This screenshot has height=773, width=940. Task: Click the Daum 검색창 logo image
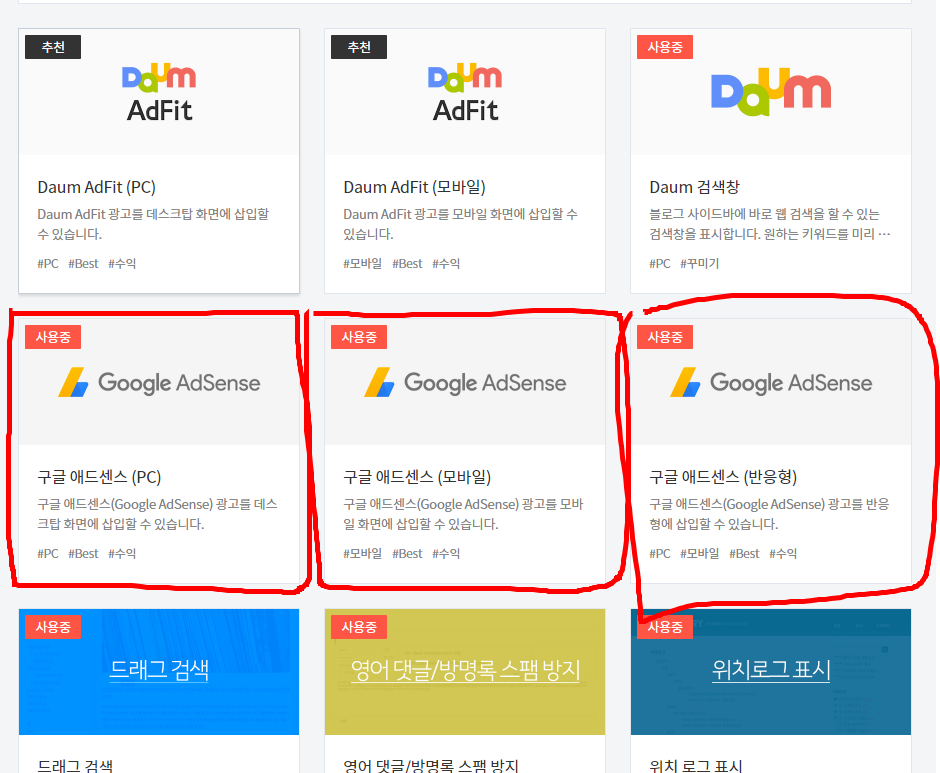pyautogui.click(x=771, y=92)
